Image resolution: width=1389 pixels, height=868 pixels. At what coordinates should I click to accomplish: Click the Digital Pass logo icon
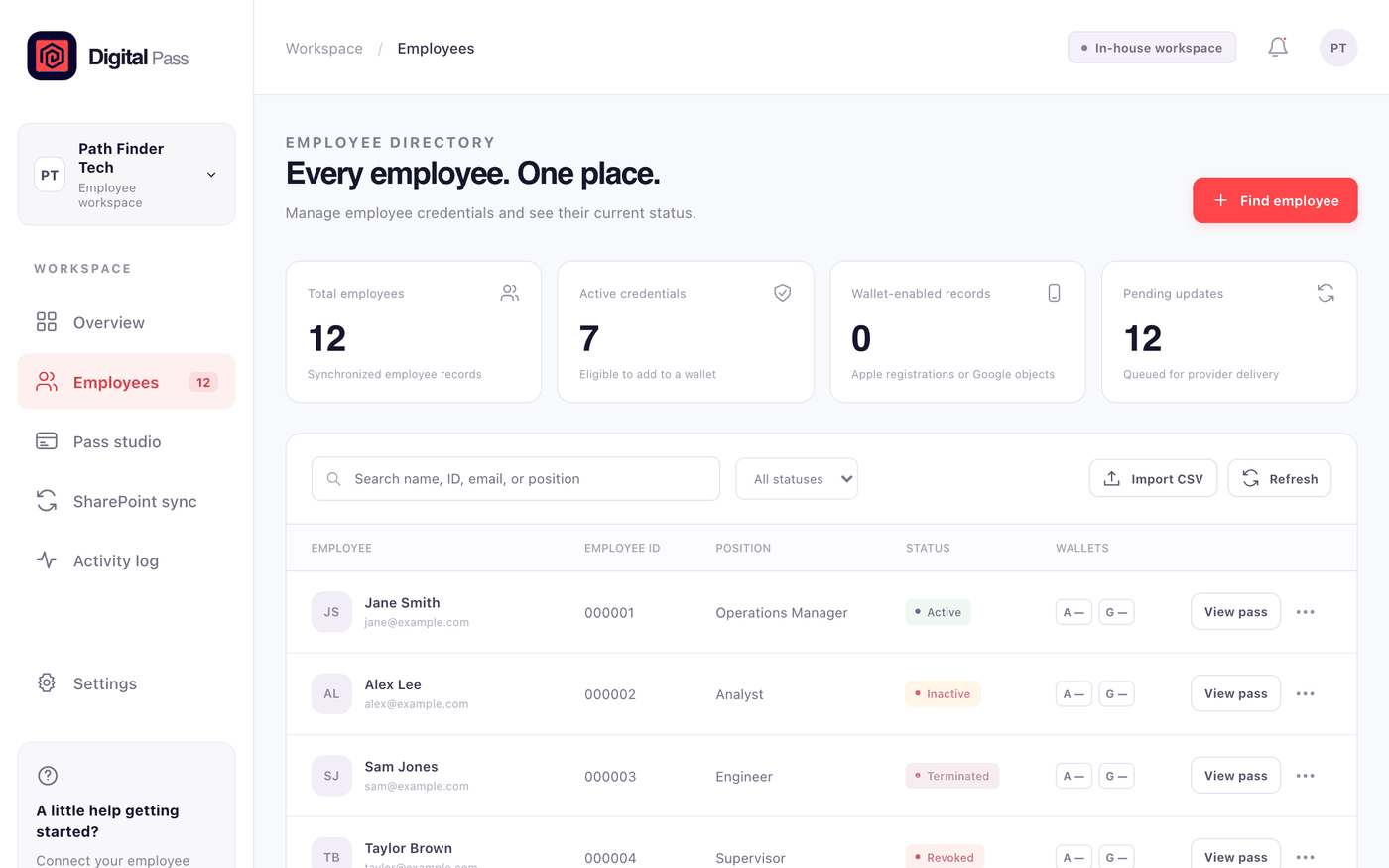point(52,56)
